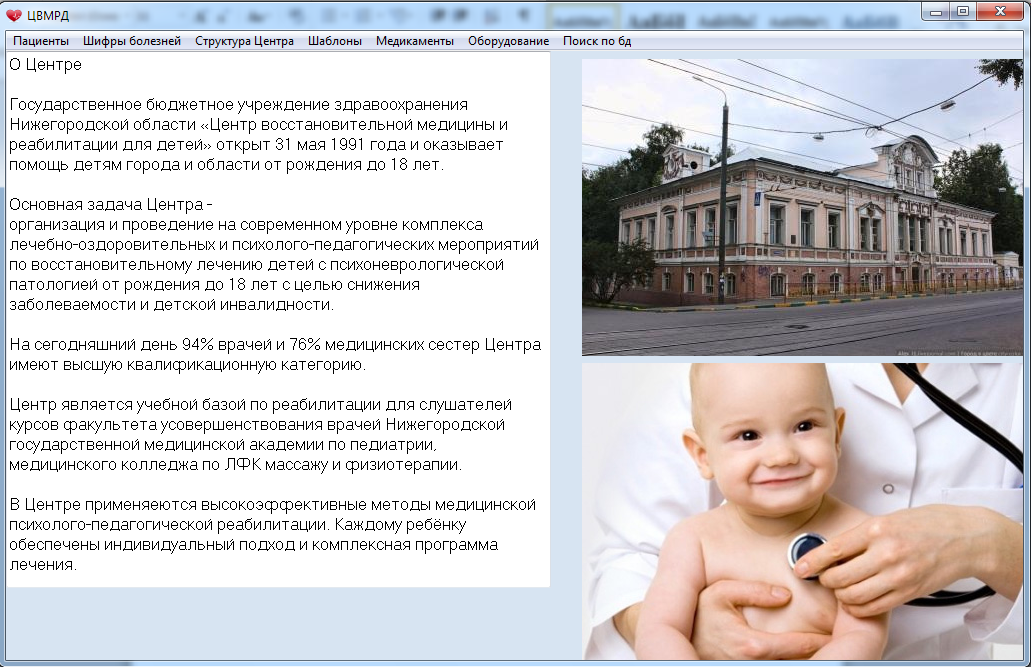Click the text 'Государственное бюджетное учреждение здравоохранения'
Screen dimensions: 1031x667
(239, 105)
